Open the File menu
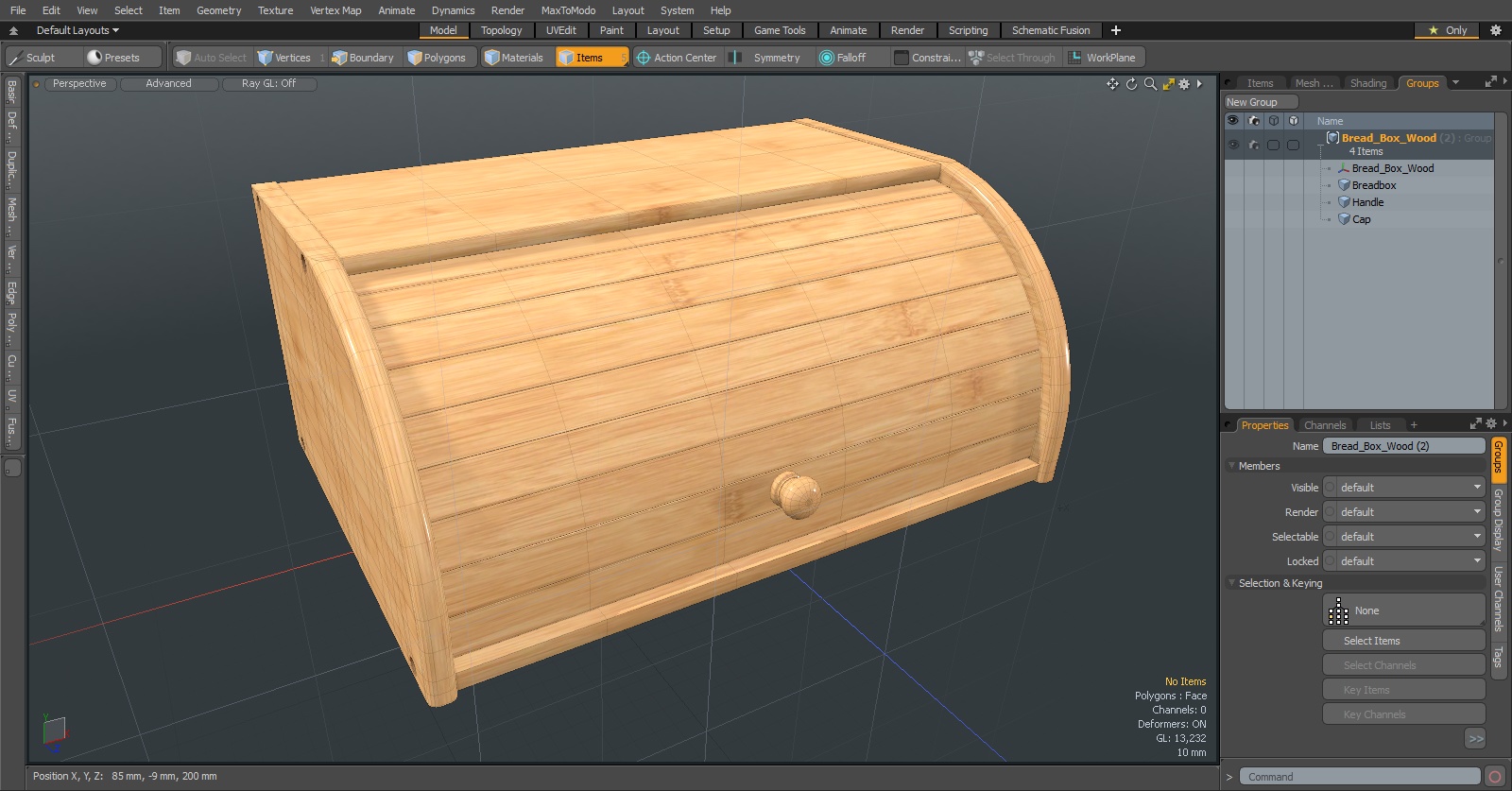The width and height of the screenshot is (1512, 791). click(18, 10)
